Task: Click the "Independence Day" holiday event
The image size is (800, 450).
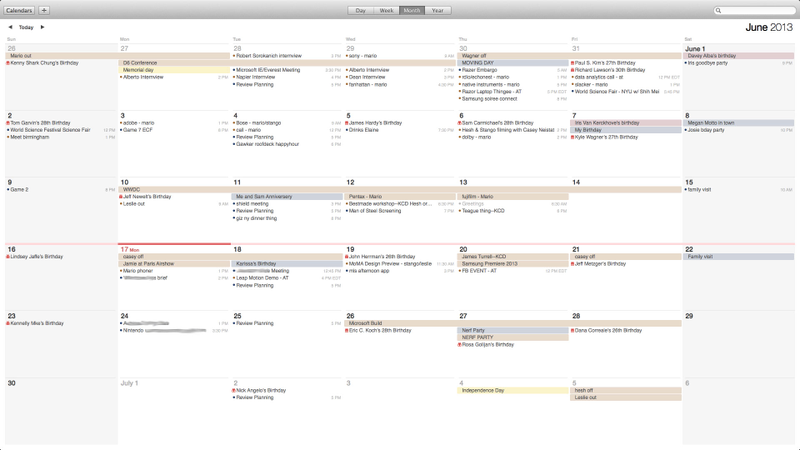Action: 513,390
